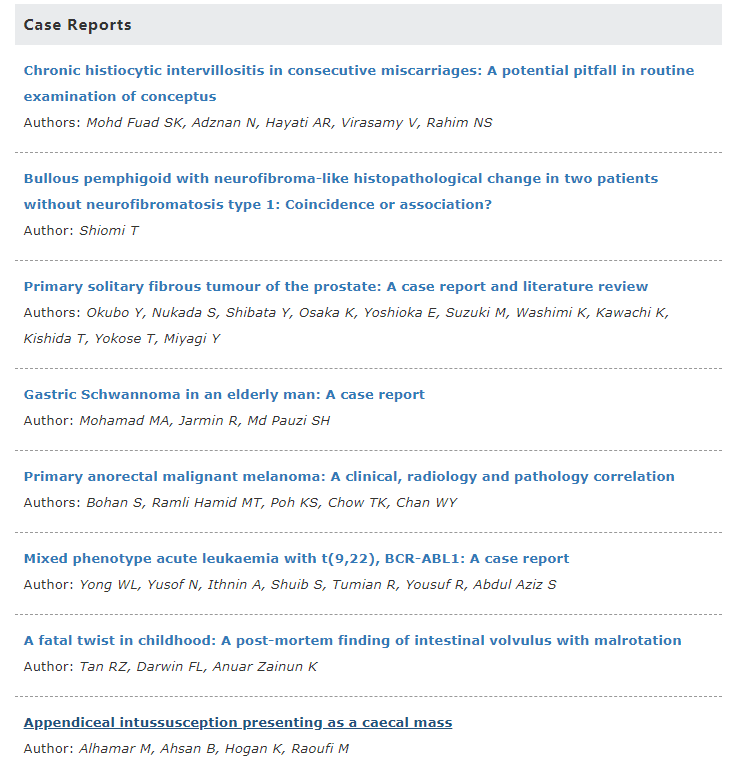The height and width of the screenshot is (767, 753).
Task: Click author name Md Pauzi SH
Action: (288, 421)
